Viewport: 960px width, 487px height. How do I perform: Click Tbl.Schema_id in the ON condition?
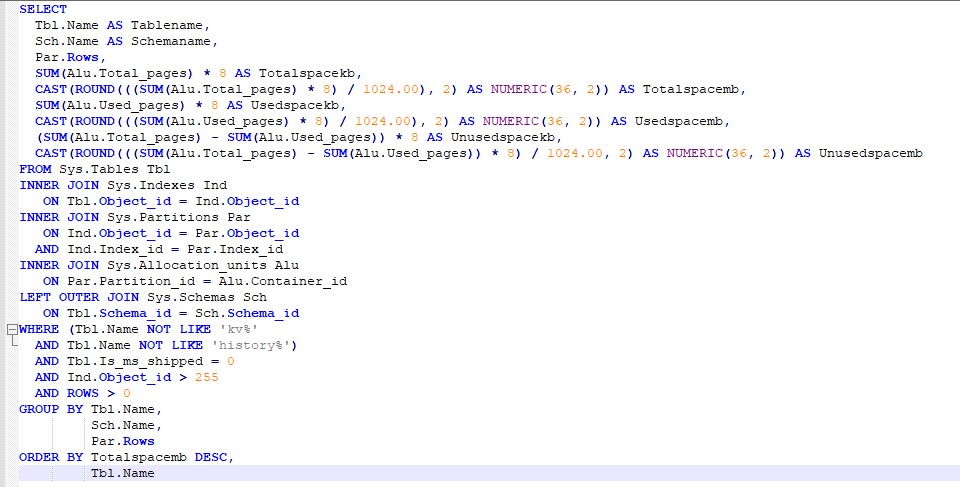point(119,313)
